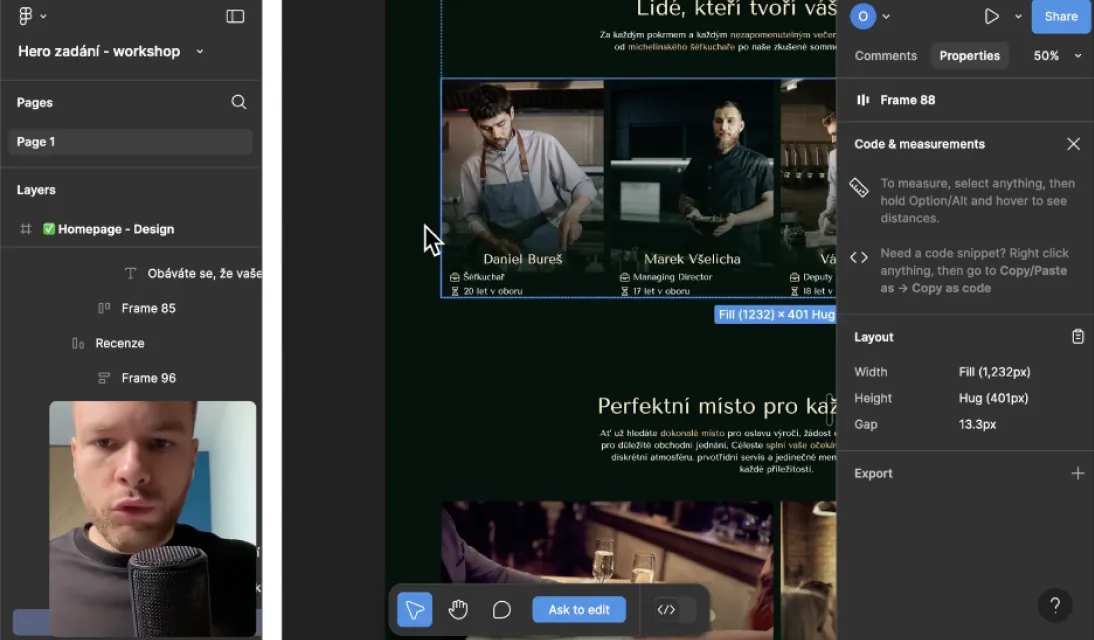Select the Hand tool

(458, 609)
